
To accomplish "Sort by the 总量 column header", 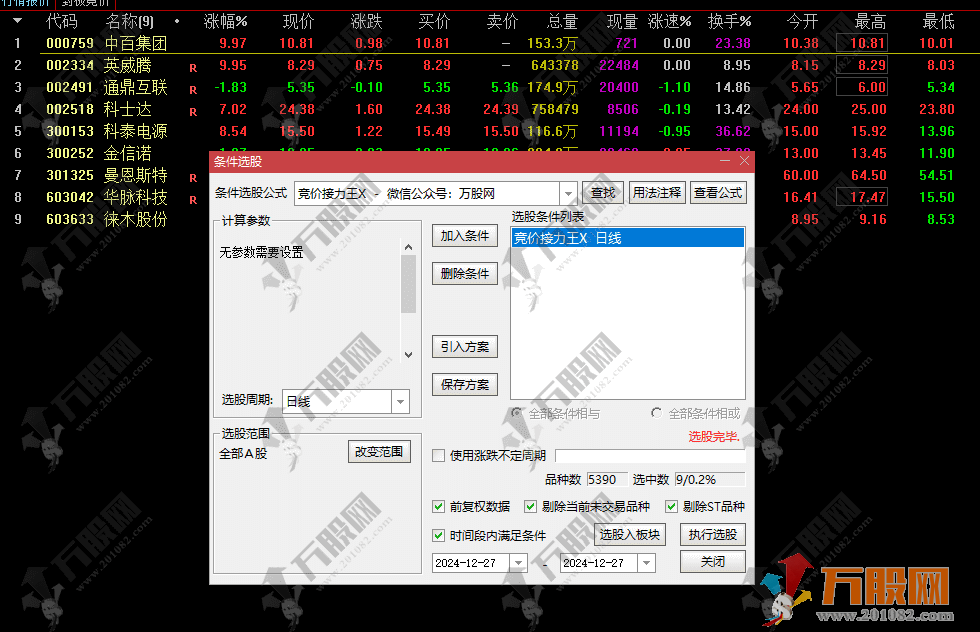I will pos(562,22).
